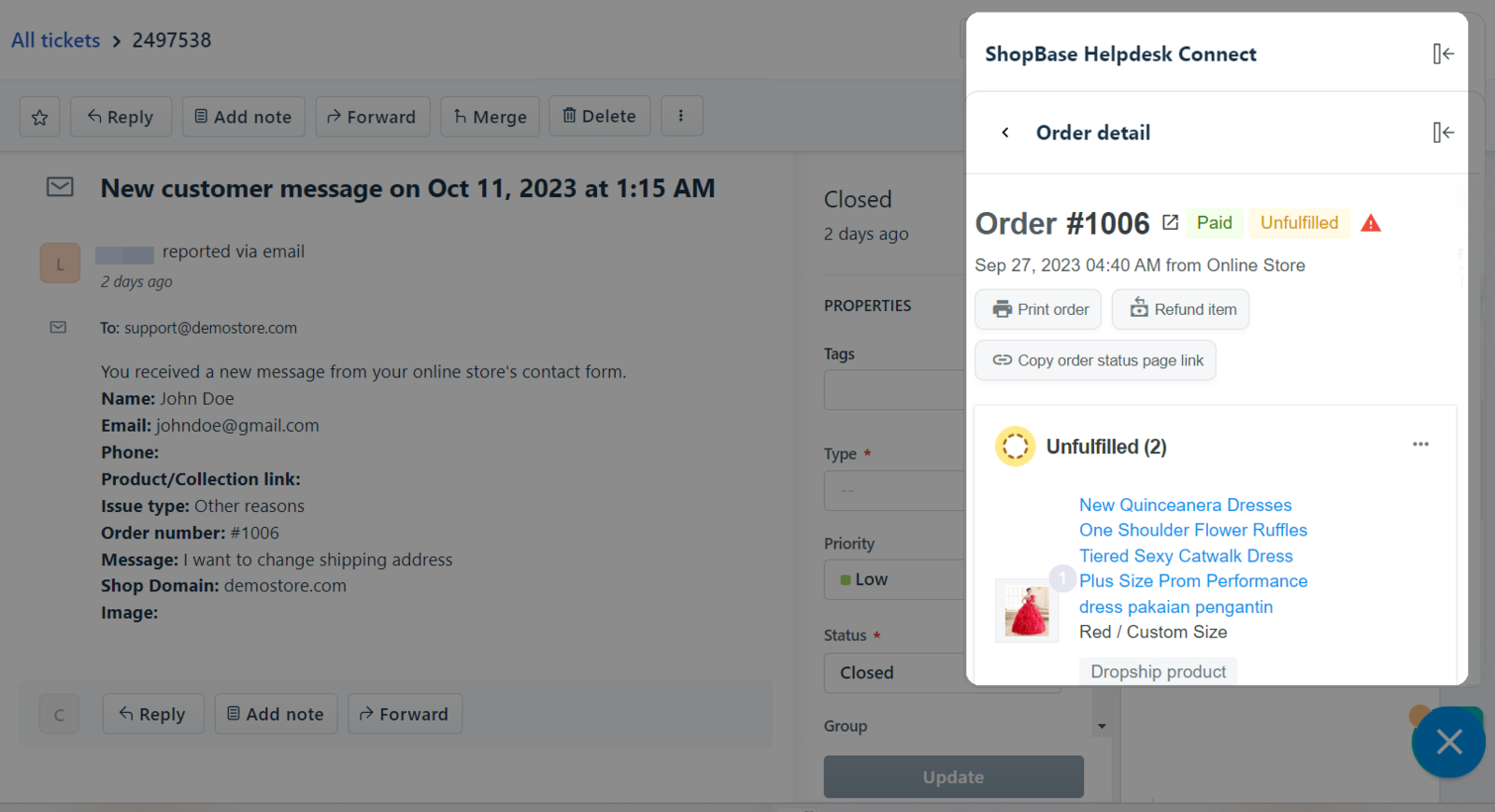Open Order #1006 in external link
1495x812 pixels.
(x=1170, y=222)
